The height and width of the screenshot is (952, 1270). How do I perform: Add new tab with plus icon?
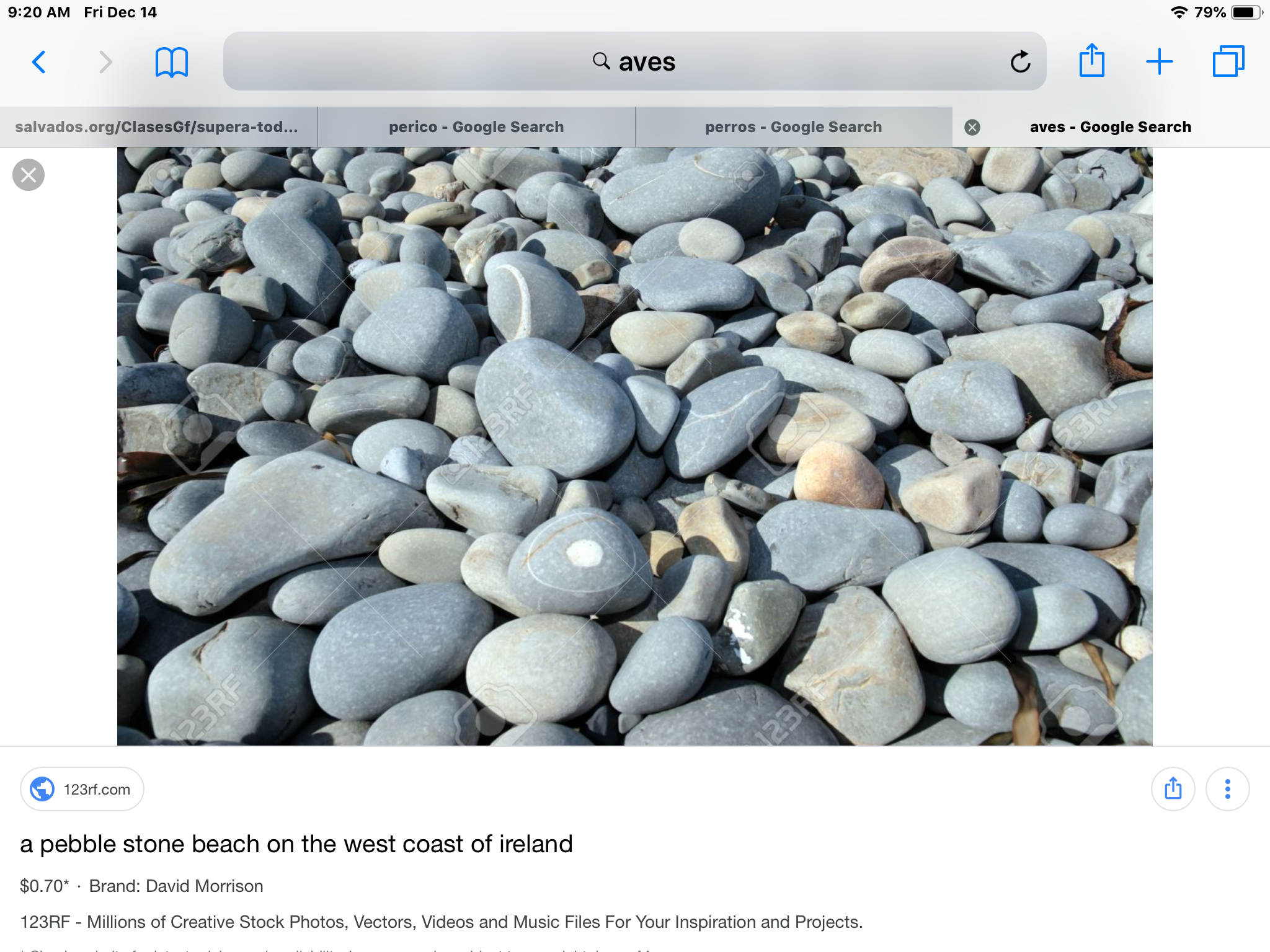1159,62
